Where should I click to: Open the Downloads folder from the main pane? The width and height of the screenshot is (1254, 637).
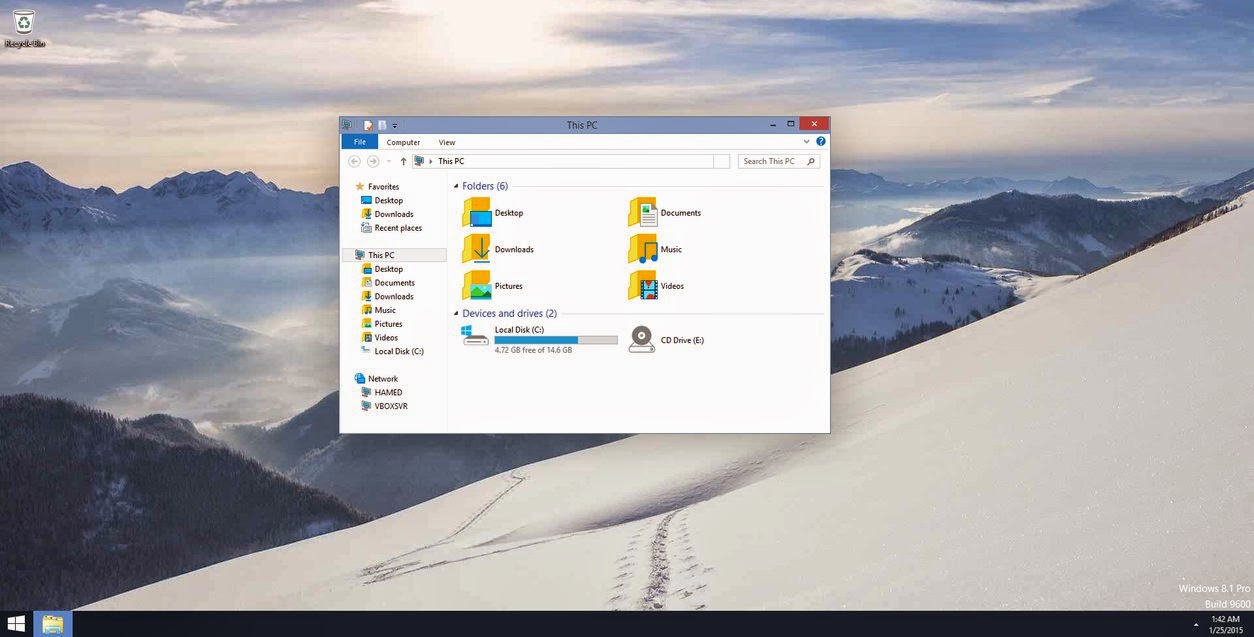514,249
